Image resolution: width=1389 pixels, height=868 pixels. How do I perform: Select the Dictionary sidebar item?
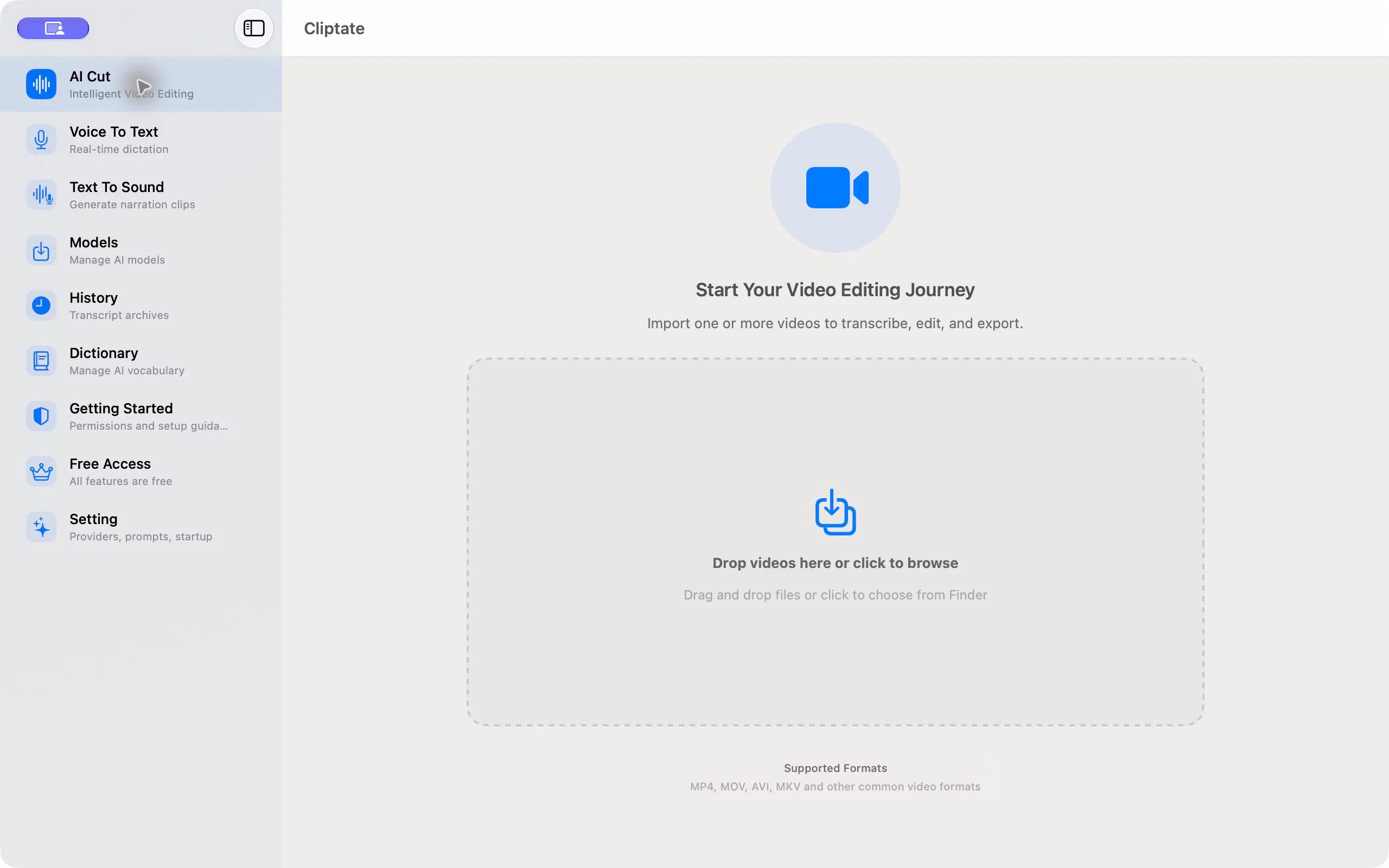[x=141, y=361]
